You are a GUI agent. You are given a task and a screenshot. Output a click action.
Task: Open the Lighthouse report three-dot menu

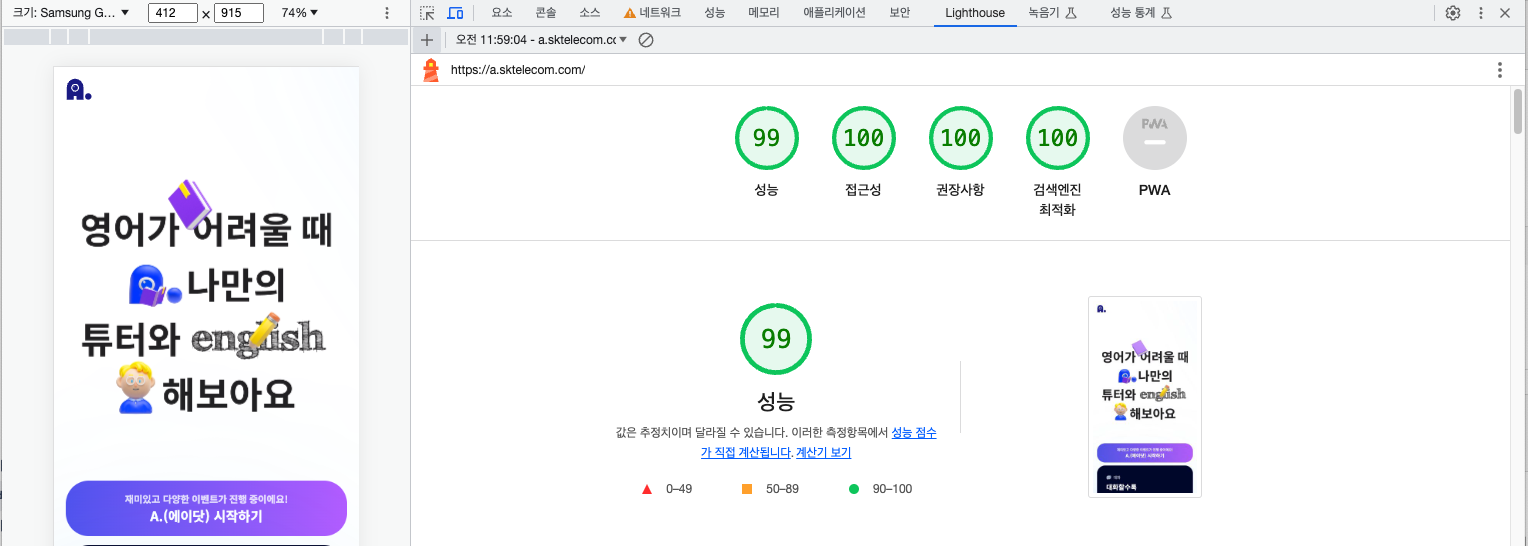point(1499,70)
